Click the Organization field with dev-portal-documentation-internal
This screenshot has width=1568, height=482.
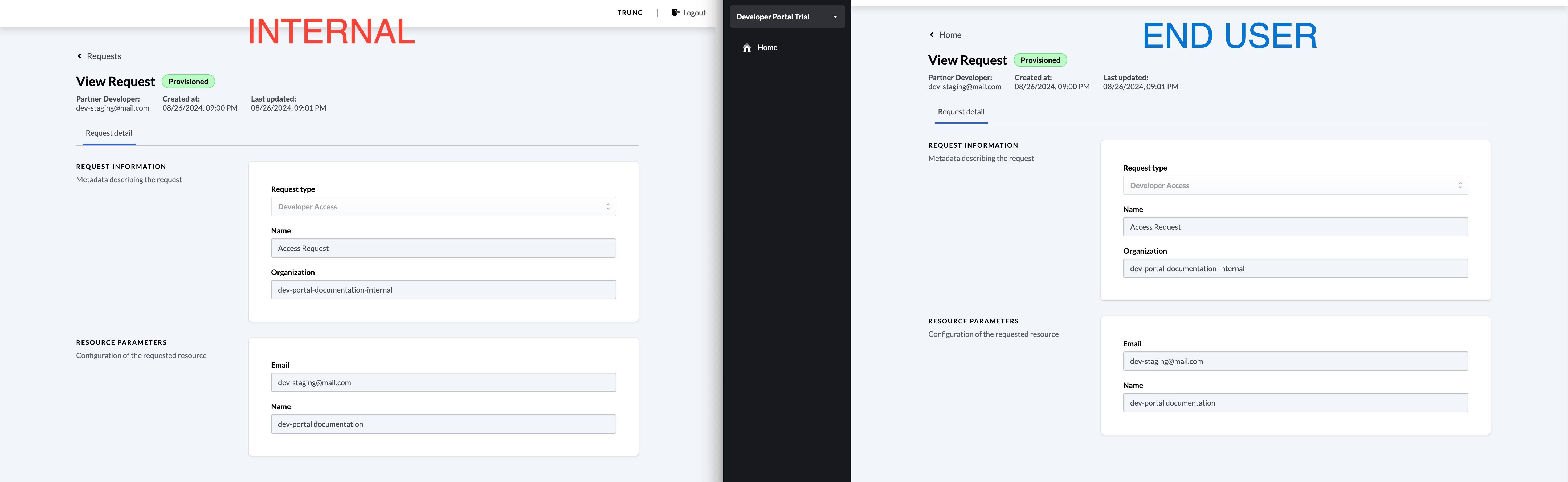(443, 289)
